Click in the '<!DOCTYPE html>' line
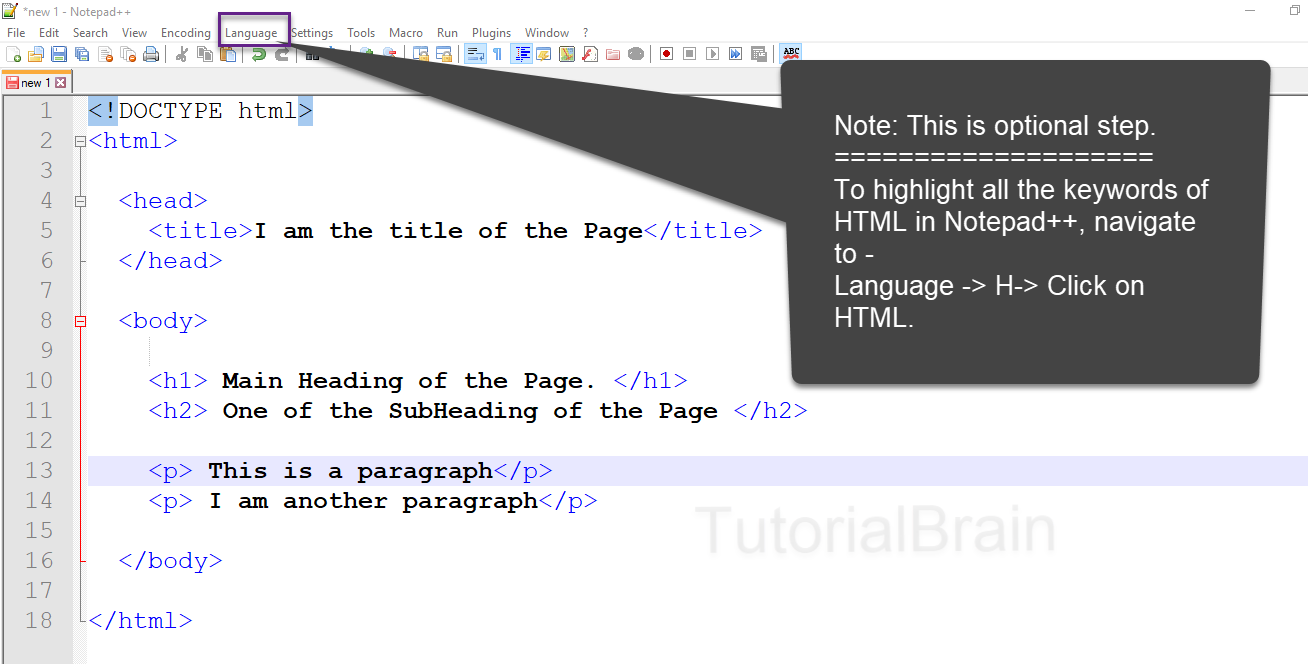Screen dimensions: 1308x664 [201, 111]
